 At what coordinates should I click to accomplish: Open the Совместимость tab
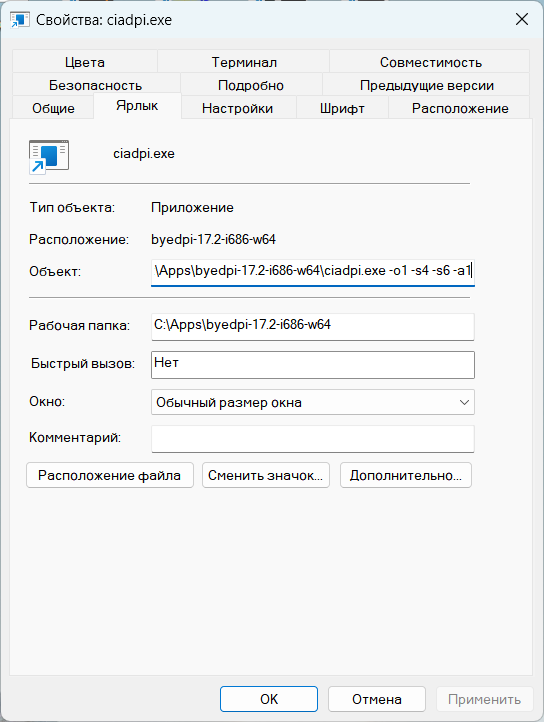[430, 62]
